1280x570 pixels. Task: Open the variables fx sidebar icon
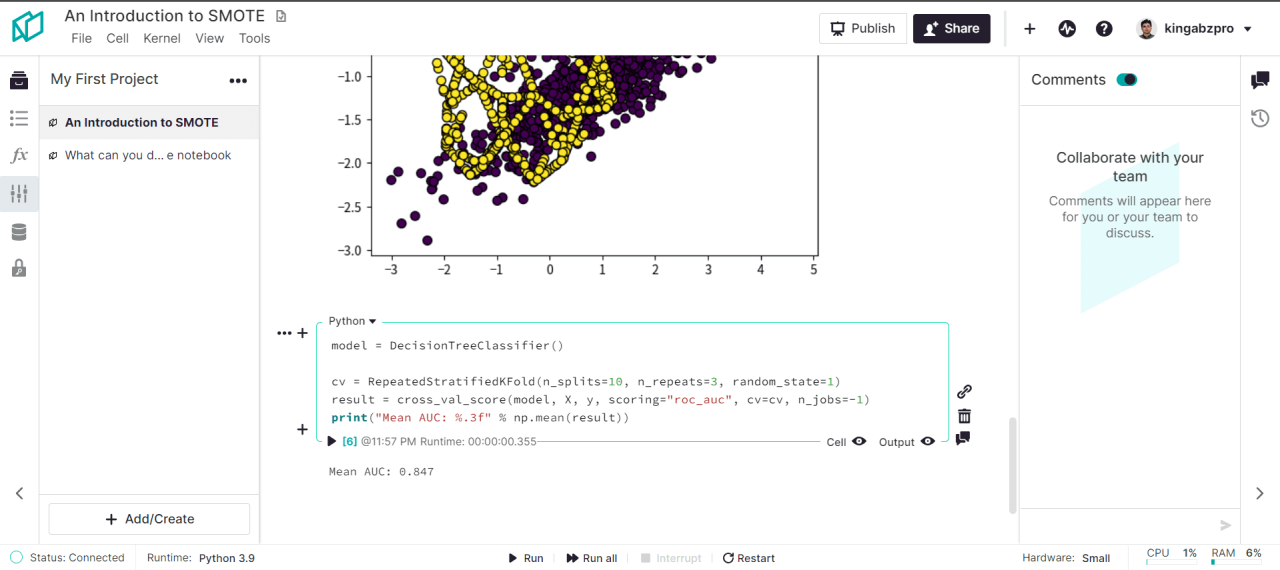pyautogui.click(x=19, y=155)
